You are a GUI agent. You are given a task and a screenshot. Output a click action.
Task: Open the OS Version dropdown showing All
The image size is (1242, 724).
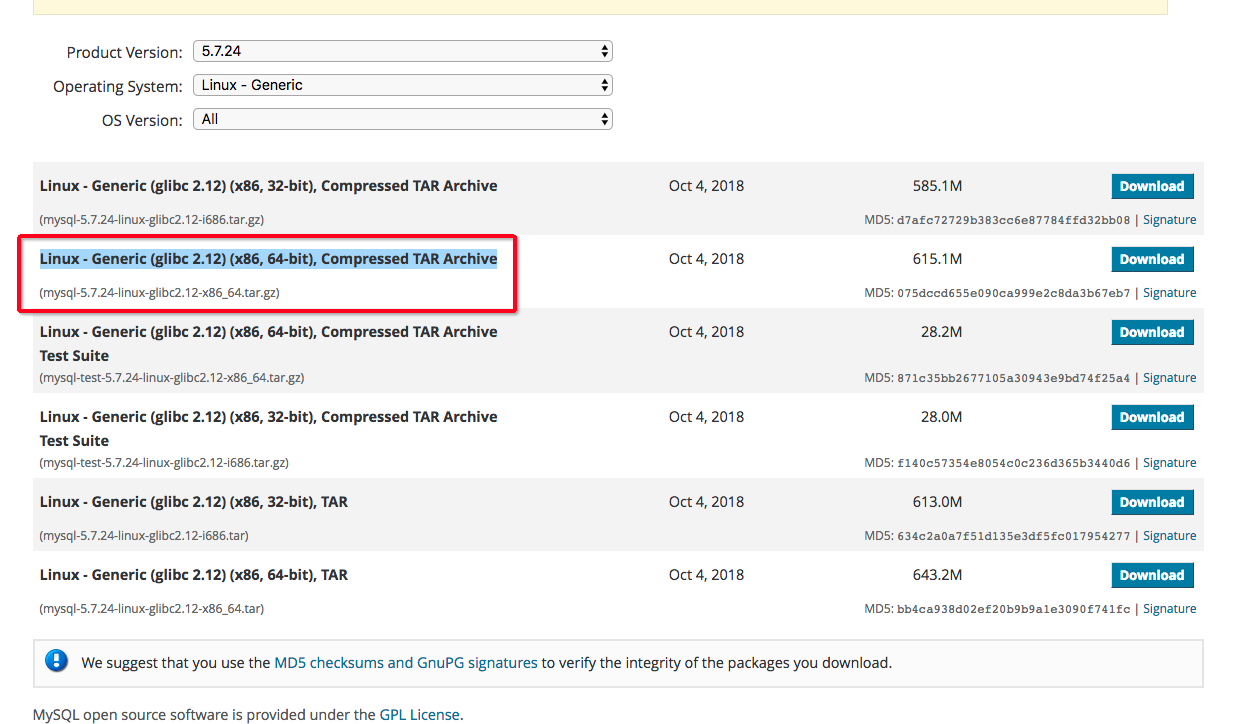pos(402,119)
